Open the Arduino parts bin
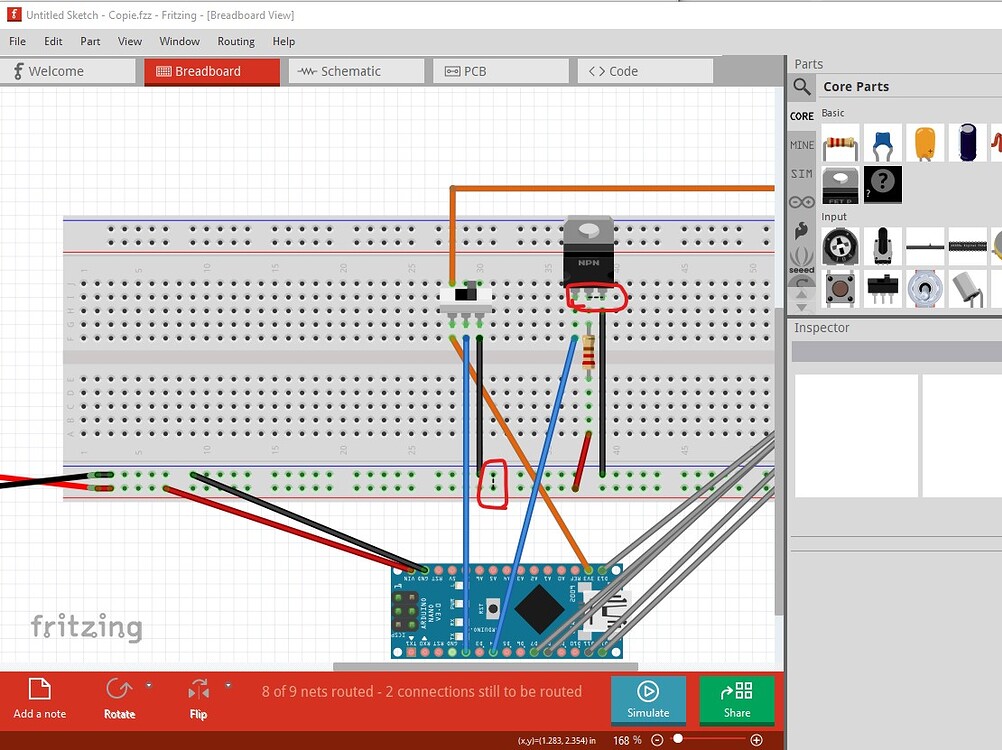The height and width of the screenshot is (750, 1002). [x=801, y=203]
